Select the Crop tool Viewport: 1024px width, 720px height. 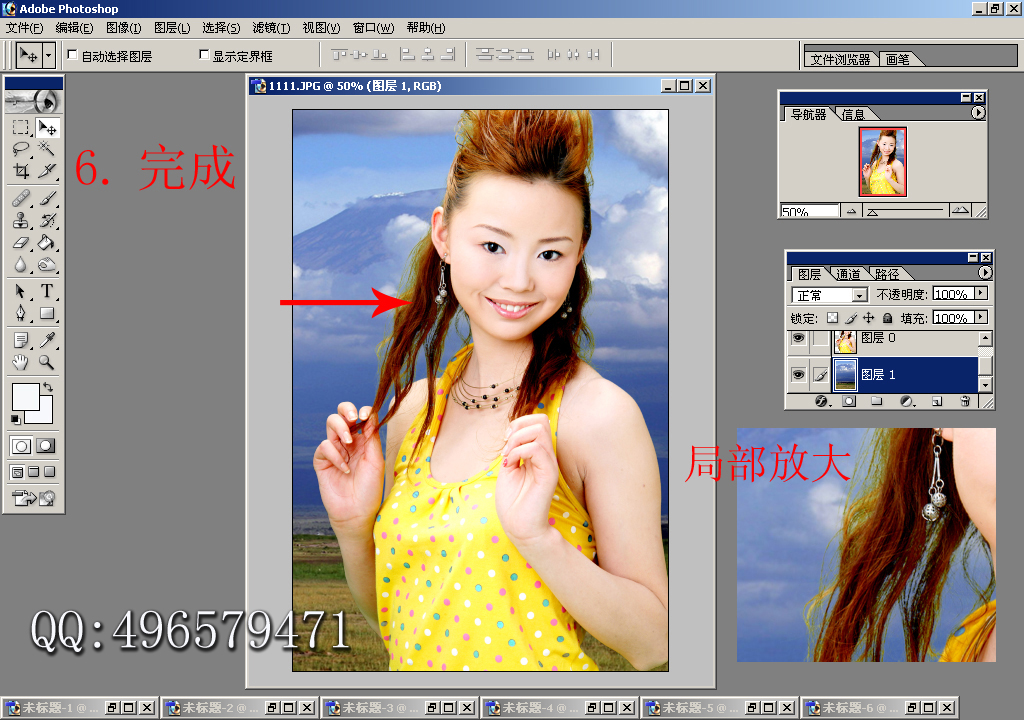tap(21, 171)
